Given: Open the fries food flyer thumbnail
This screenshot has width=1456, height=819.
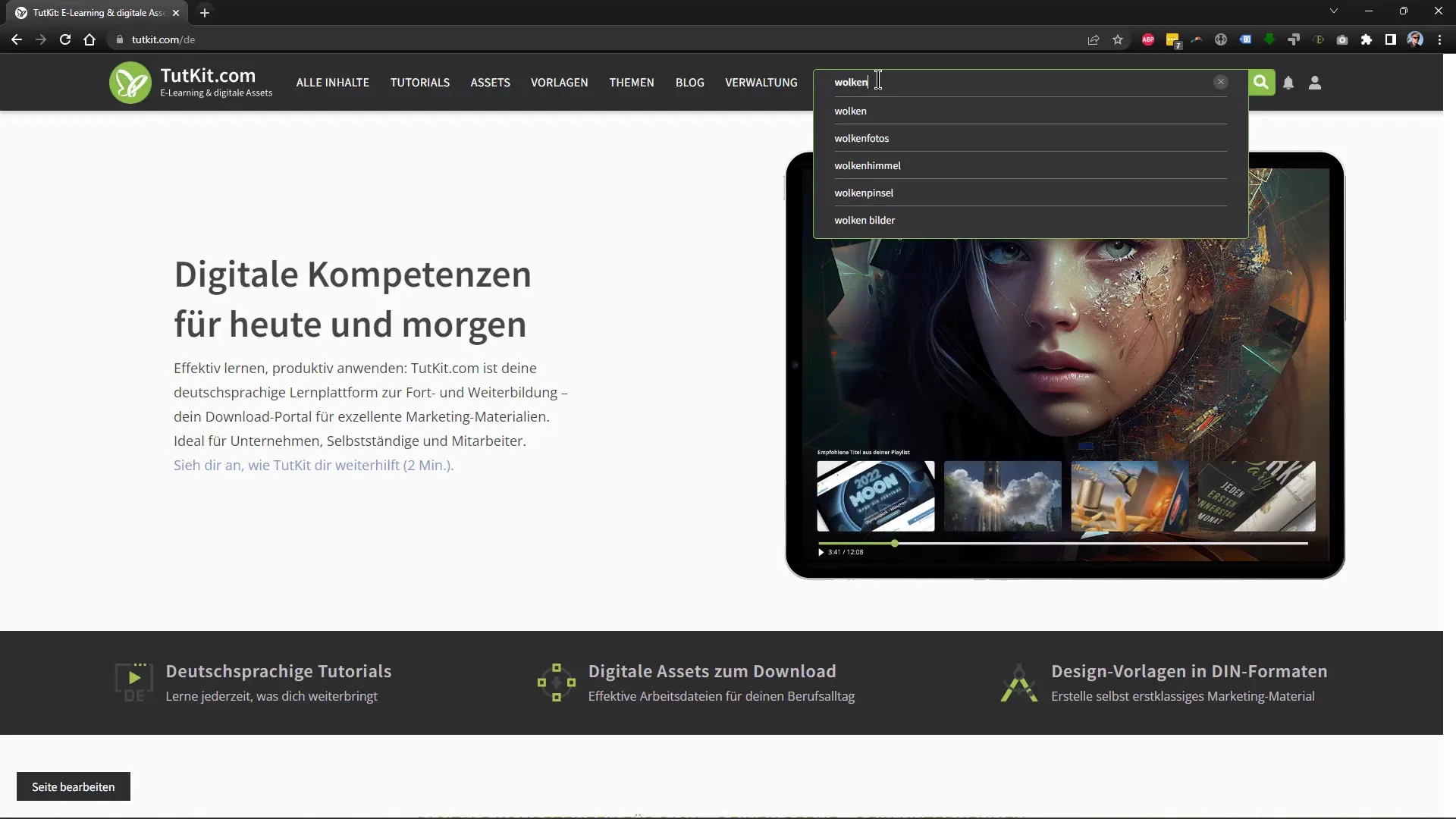Looking at the screenshot, I should tap(1129, 496).
